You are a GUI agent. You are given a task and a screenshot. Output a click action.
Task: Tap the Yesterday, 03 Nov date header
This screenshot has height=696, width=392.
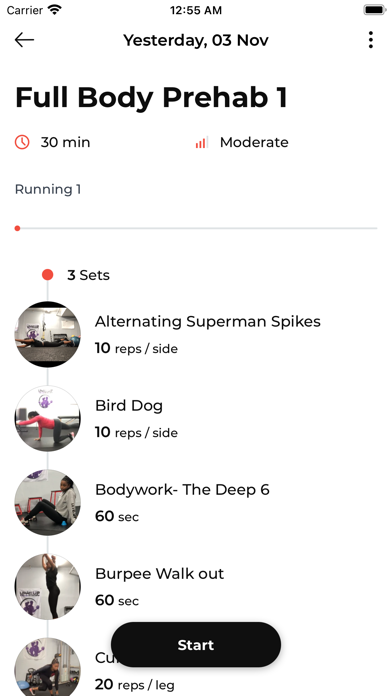(x=196, y=40)
